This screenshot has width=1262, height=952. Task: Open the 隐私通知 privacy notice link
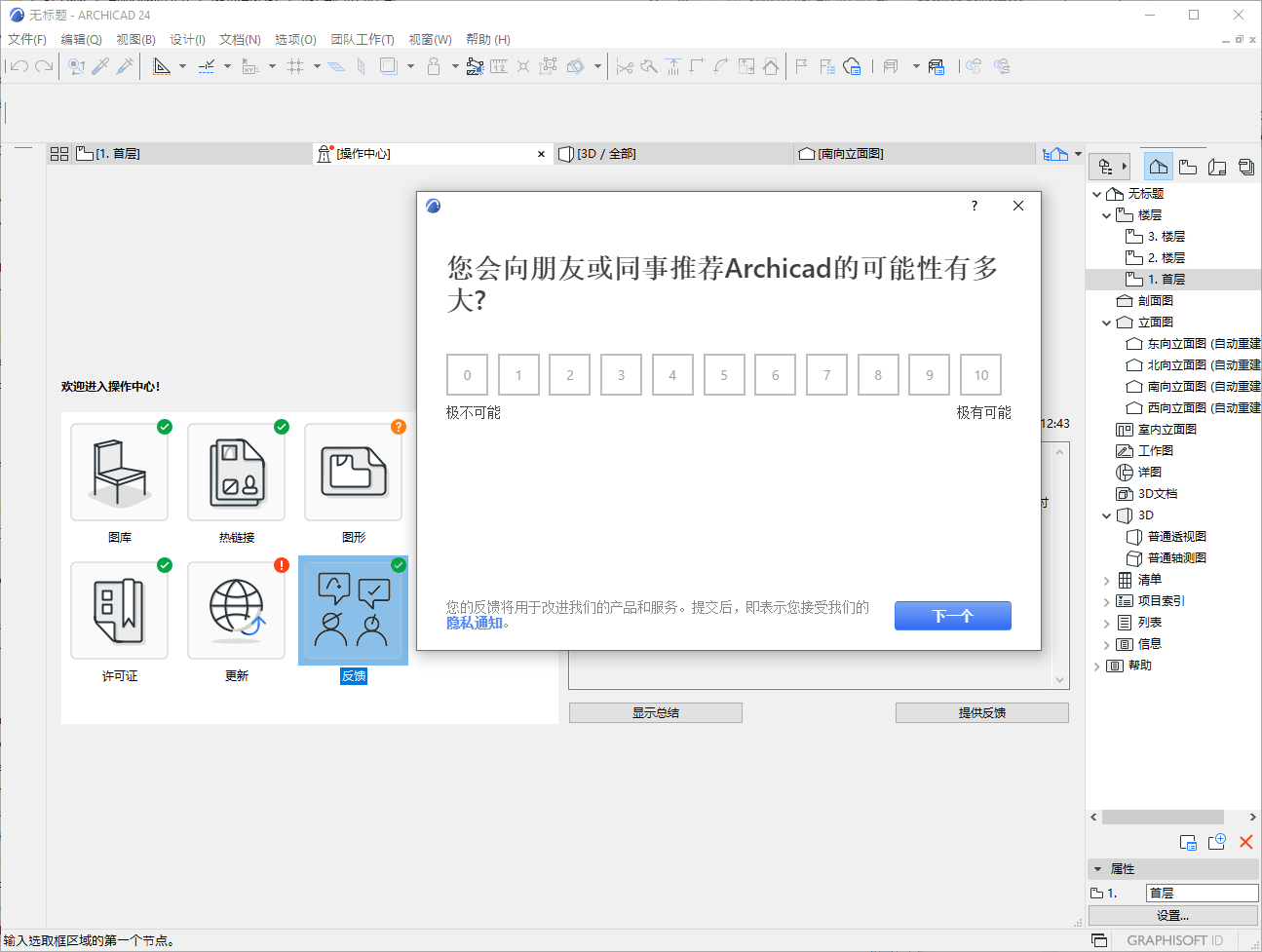click(x=475, y=624)
